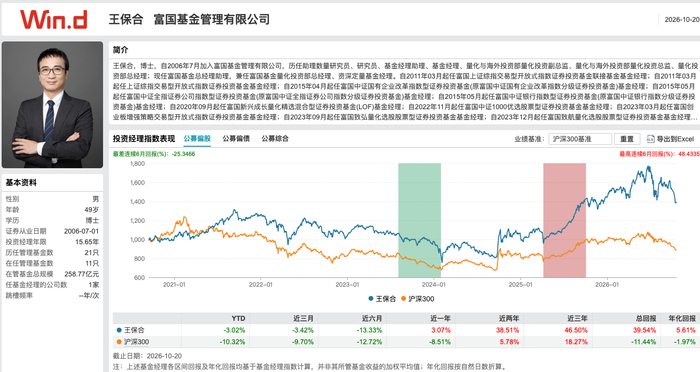Click the red best 6-month period band
The width and height of the screenshot is (700, 372).
pyautogui.click(x=564, y=220)
